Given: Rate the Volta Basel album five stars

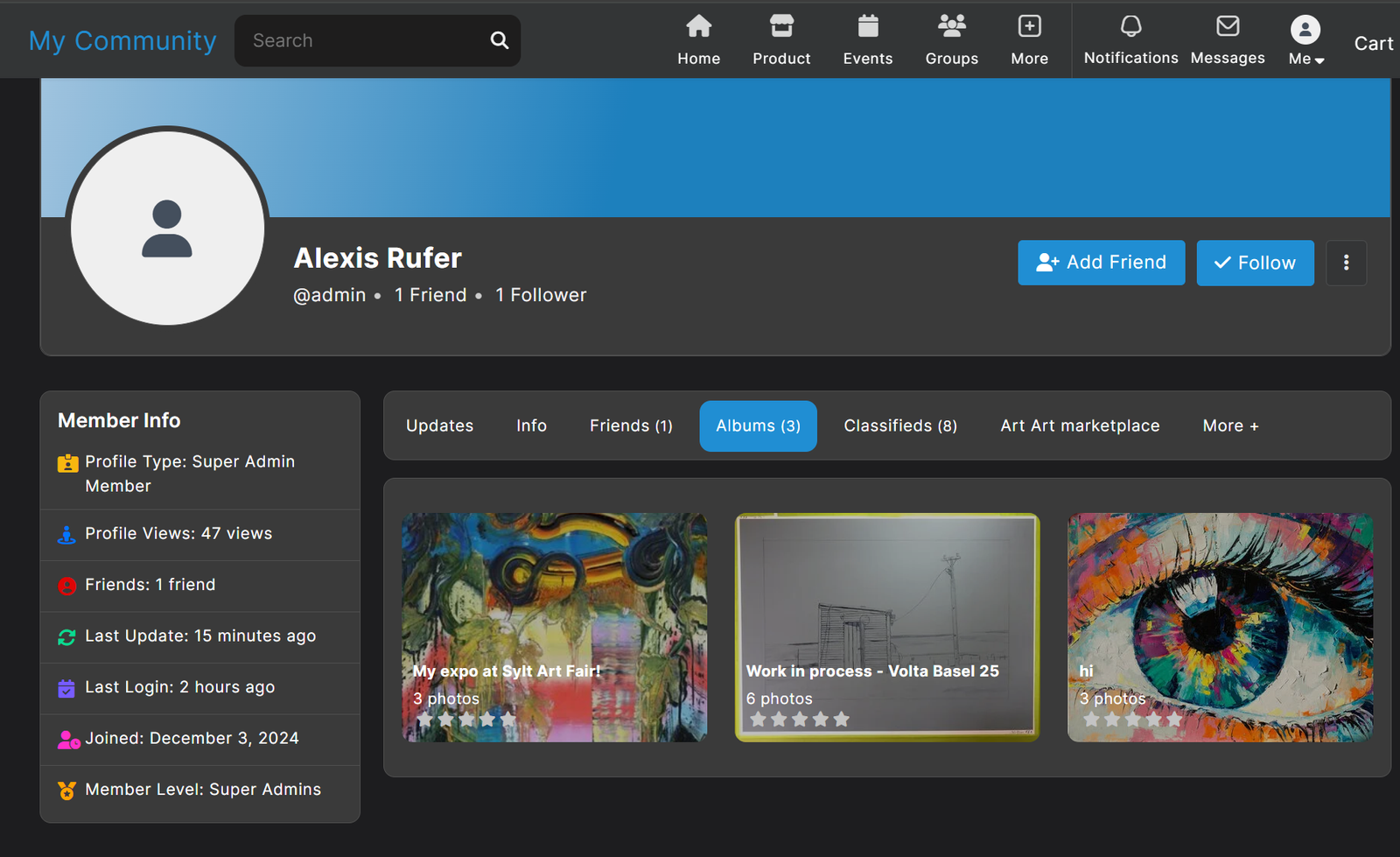Looking at the screenshot, I should (842, 720).
